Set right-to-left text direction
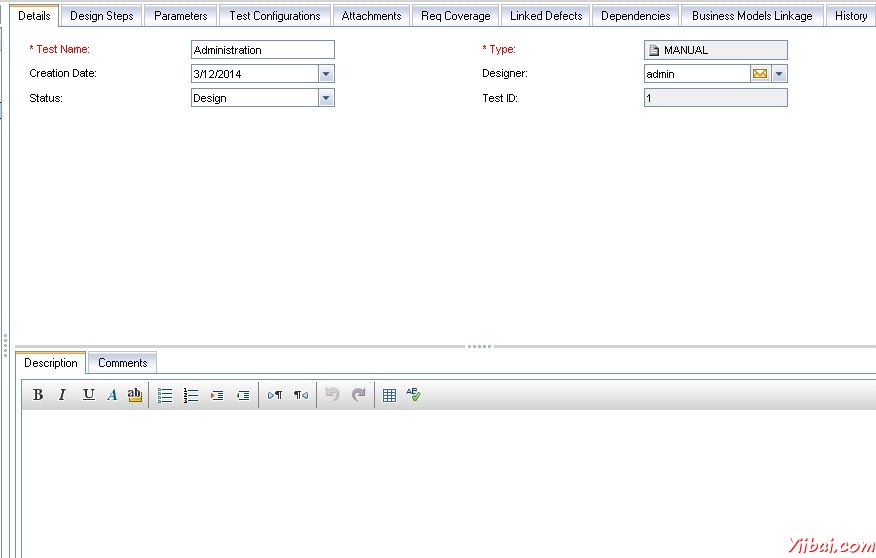The height and width of the screenshot is (558, 876). (301, 395)
